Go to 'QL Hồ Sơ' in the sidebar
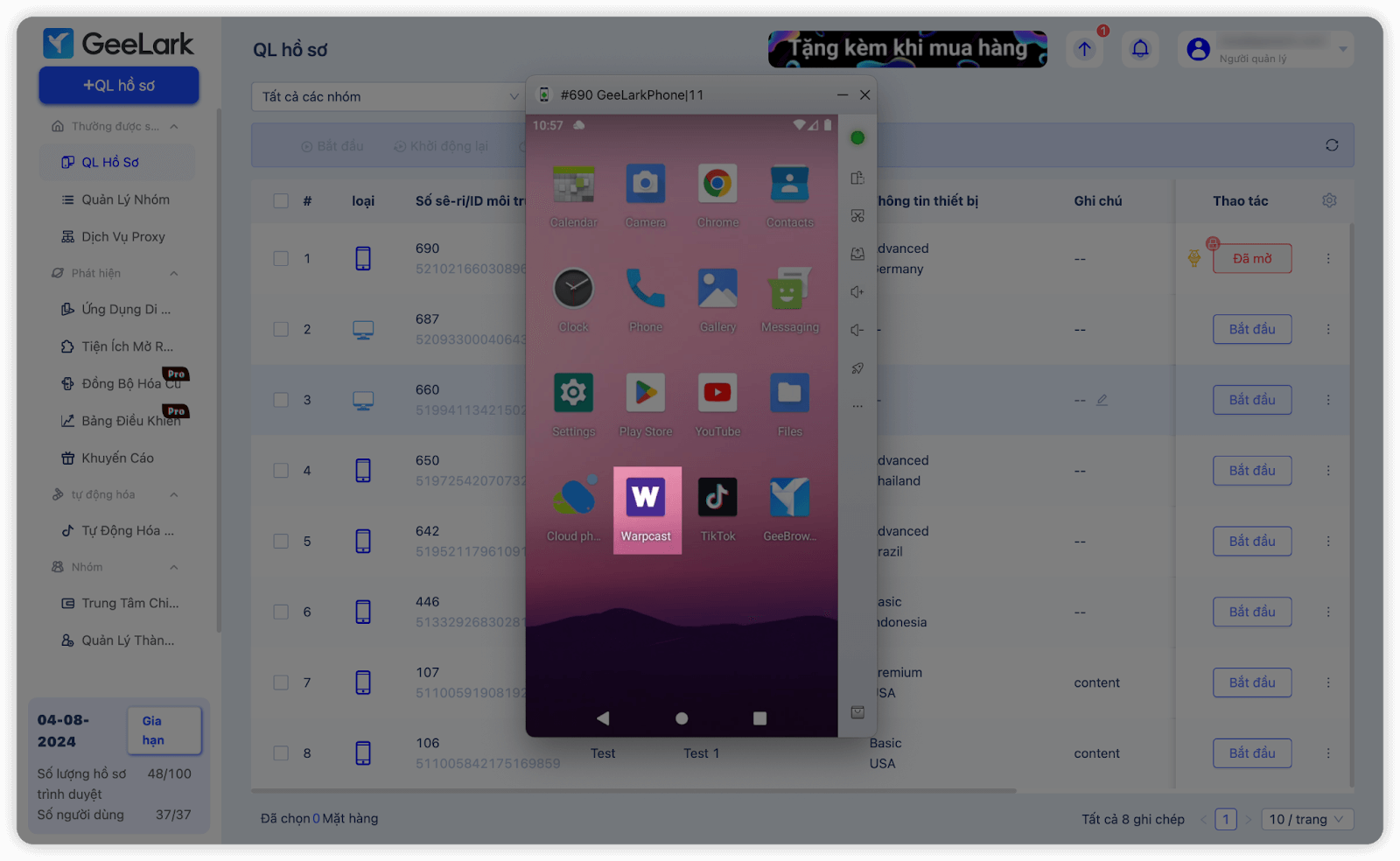Viewport: 1400px width, 861px height. 117,163
